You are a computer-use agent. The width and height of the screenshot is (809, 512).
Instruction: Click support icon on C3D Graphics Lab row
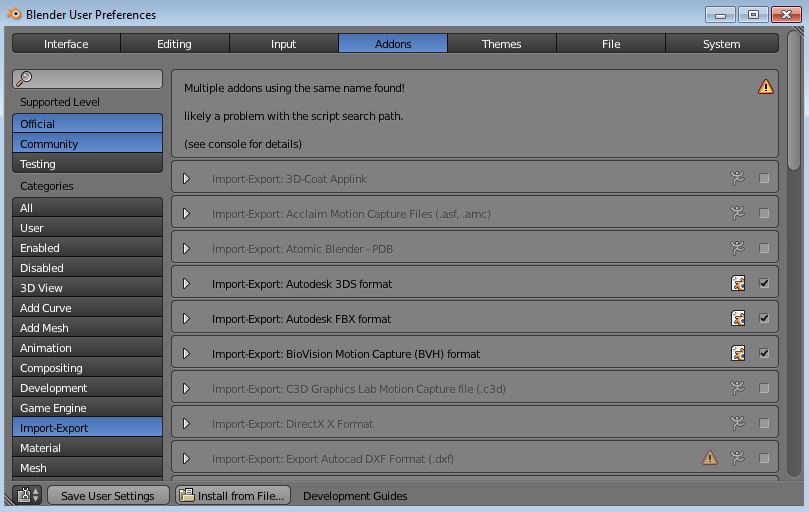pyautogui.click(x=738, y=388)
